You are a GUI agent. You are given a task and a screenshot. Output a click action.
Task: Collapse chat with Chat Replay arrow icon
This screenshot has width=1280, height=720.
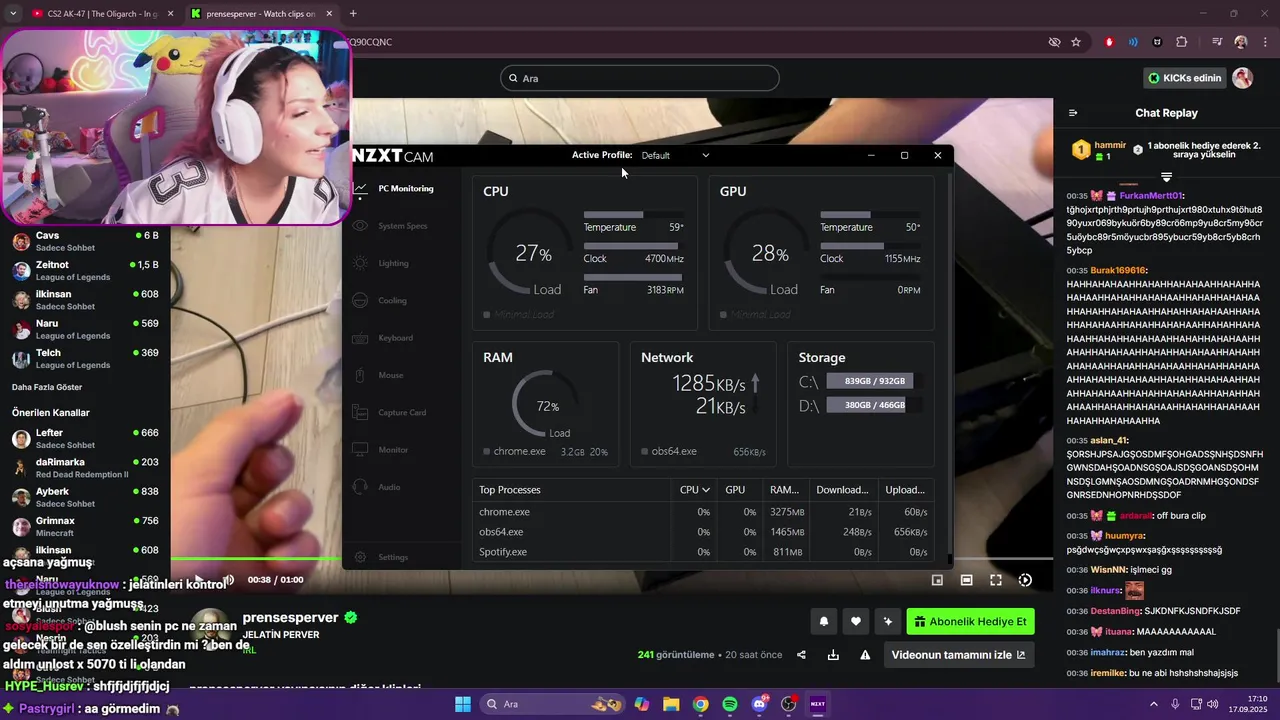(x=1073, y=113)
